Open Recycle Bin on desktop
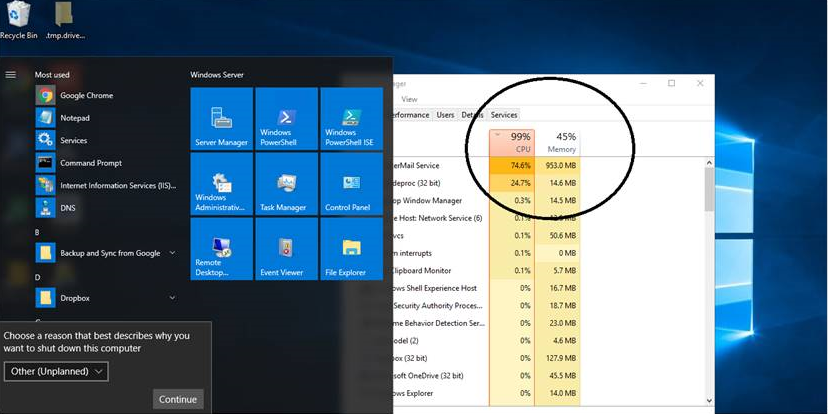Screen dimensions: 828x414 click(18, 20)
